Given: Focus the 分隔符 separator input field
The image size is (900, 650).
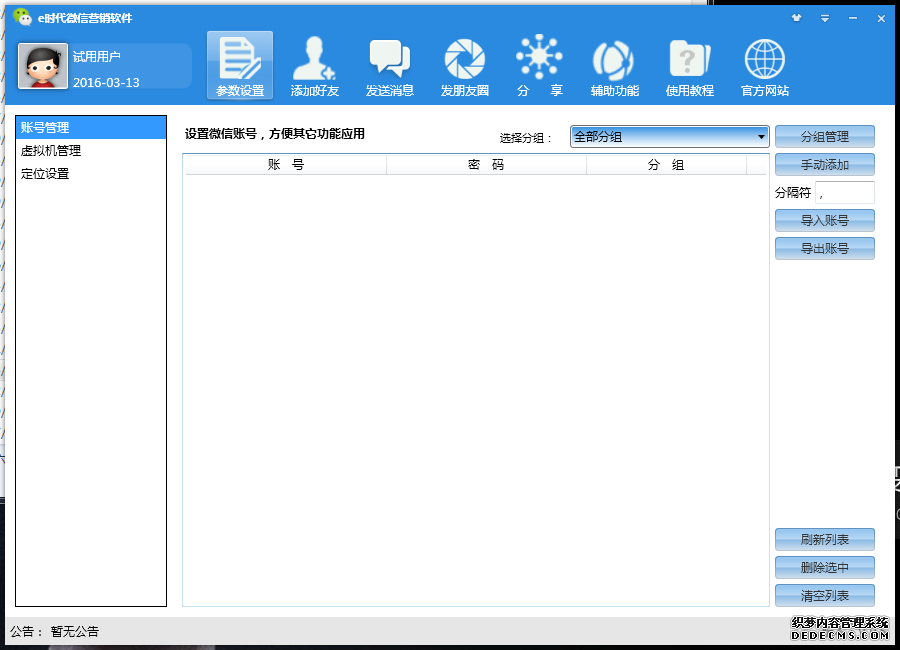Looking at the screenshot, I should click(x=845, y=193).
